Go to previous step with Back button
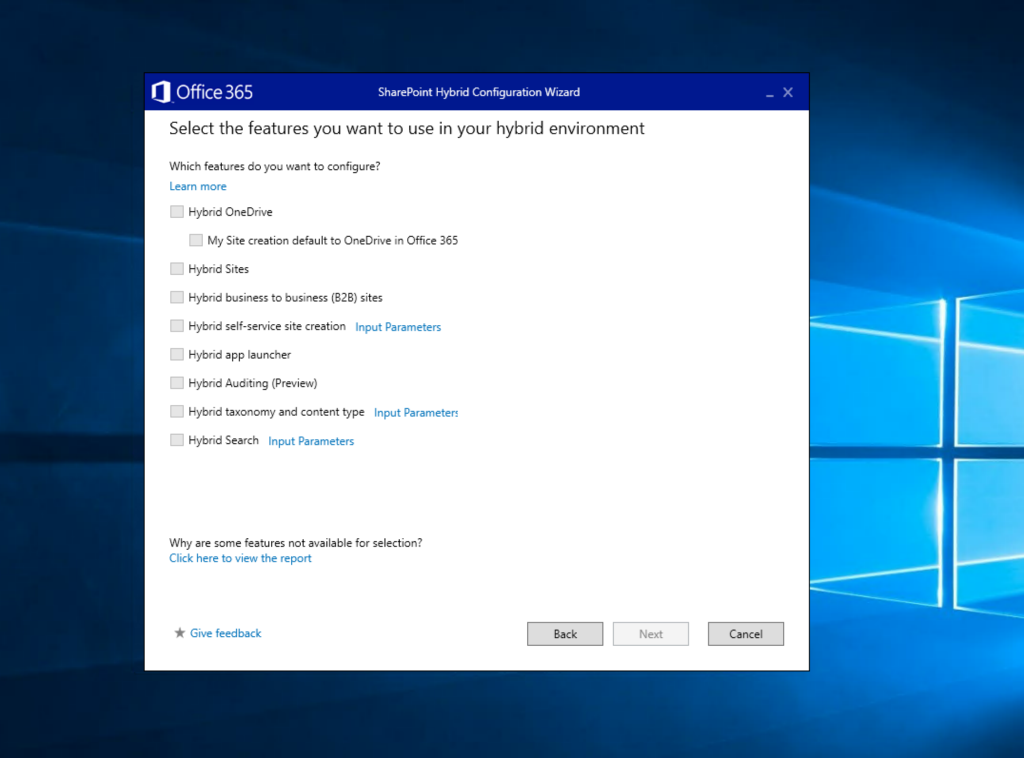Image resolution: width=1024 pixels, height=758 pixels. tap(565, 634)
